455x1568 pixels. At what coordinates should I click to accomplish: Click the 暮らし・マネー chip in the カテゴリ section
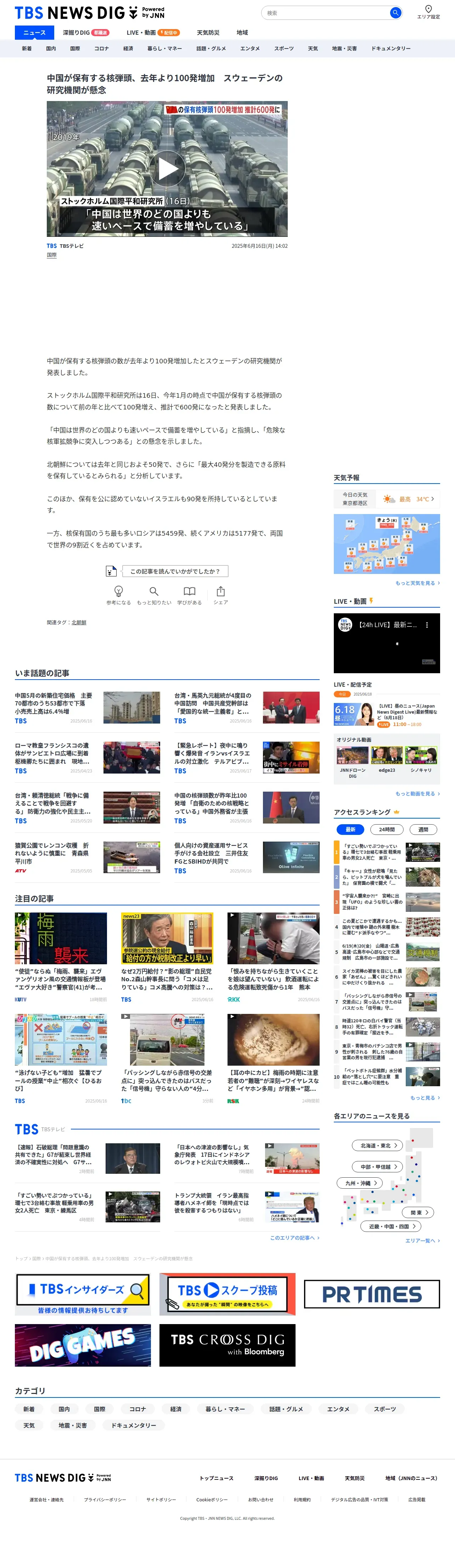click(x=225, y=1408)
